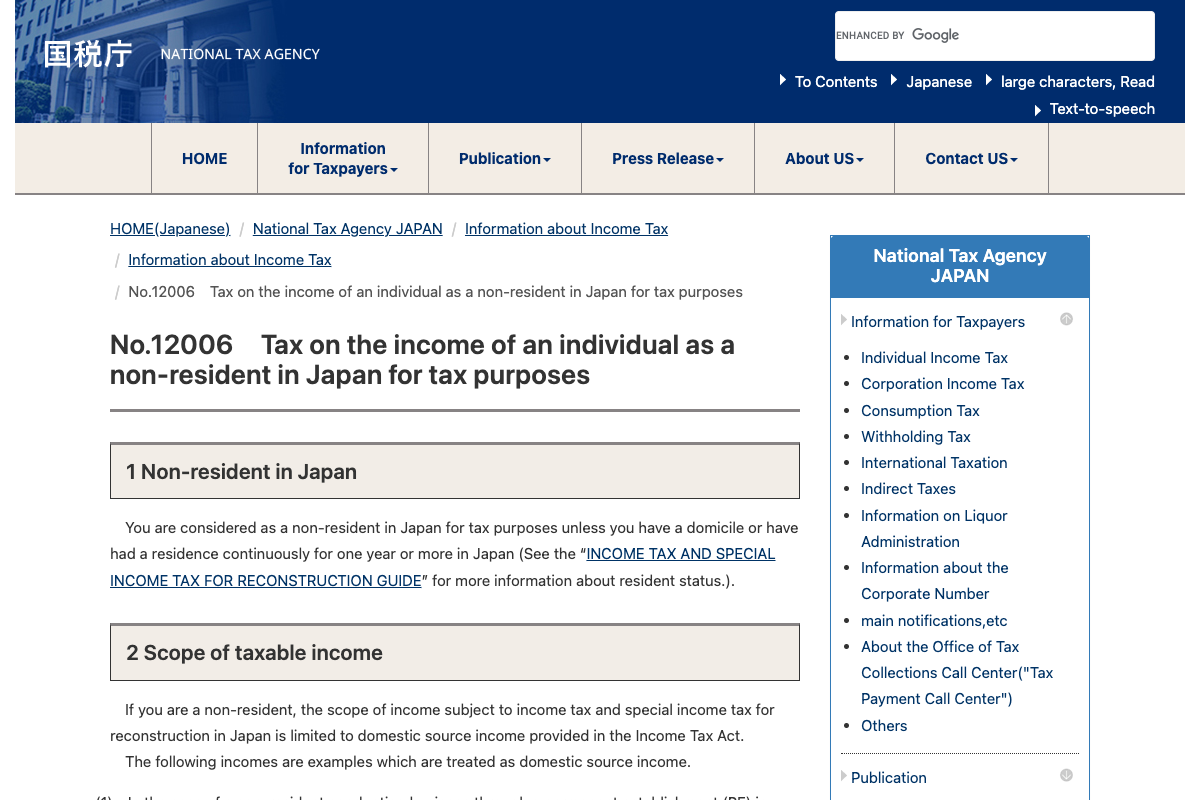Open the Publication dropdown menu
Viewport: 1200px width, 800px height.
click(x=505, y=159)
